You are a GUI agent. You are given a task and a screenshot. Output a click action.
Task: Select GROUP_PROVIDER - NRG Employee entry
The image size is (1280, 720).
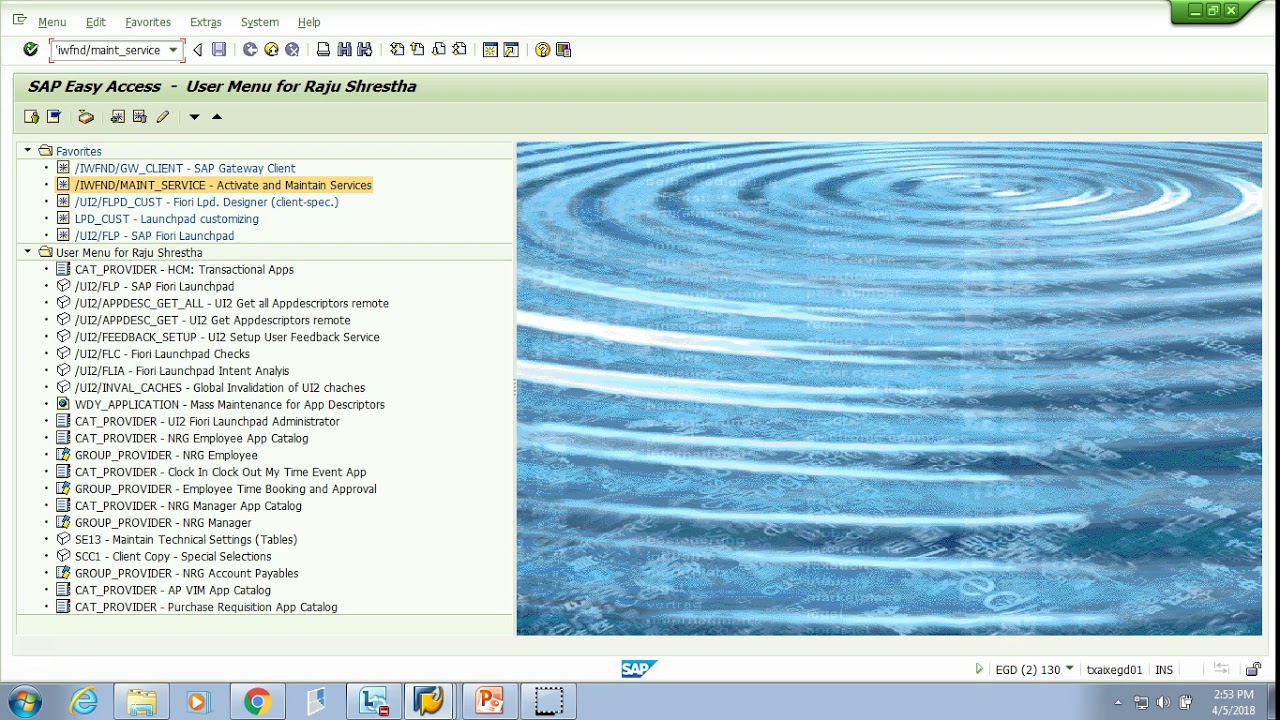click(166, 455)
